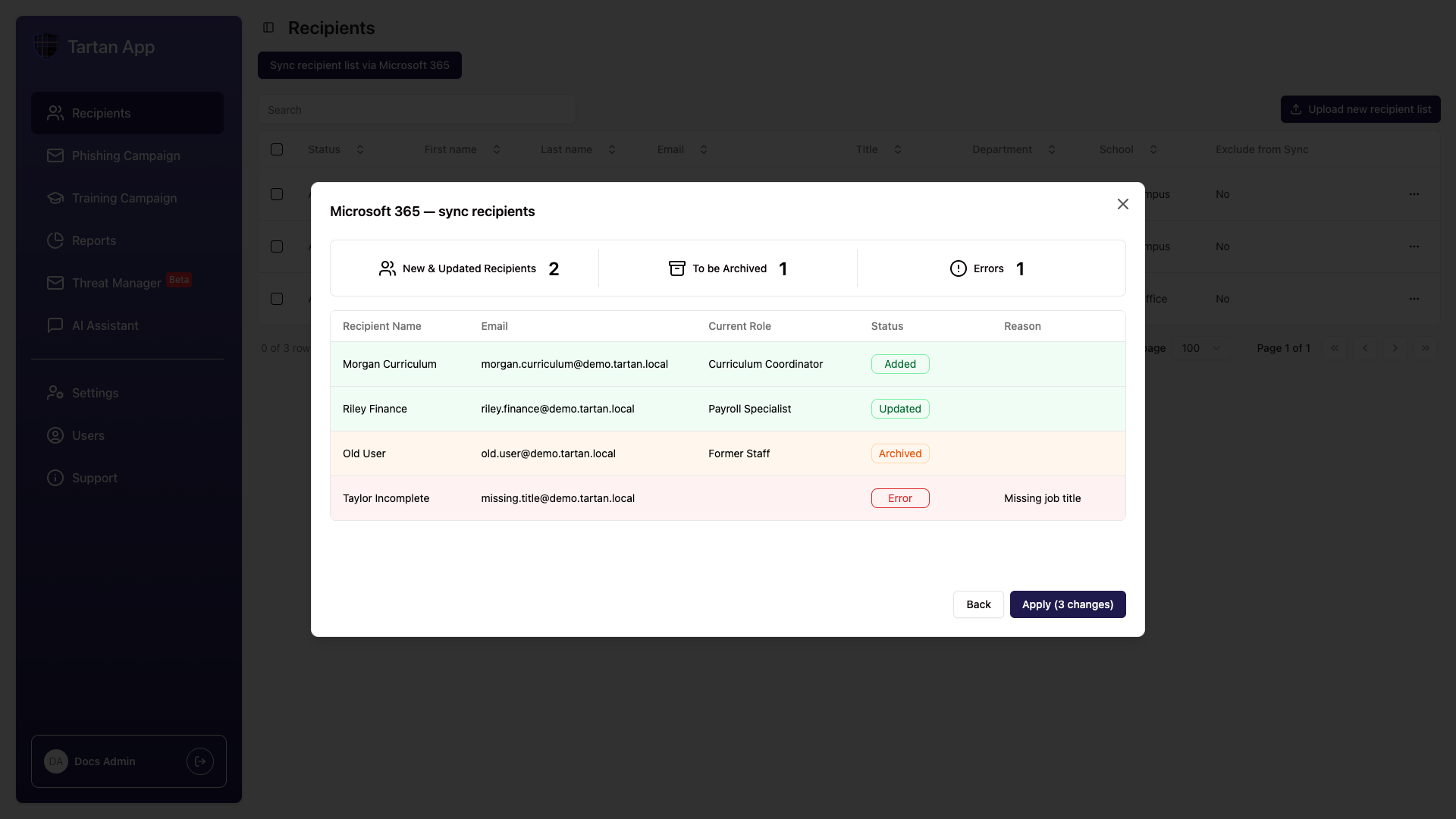The image size is (1456, 819).
Task: Sort by Status column arrows
Action: pyautogui.click(x=360, y=149)
